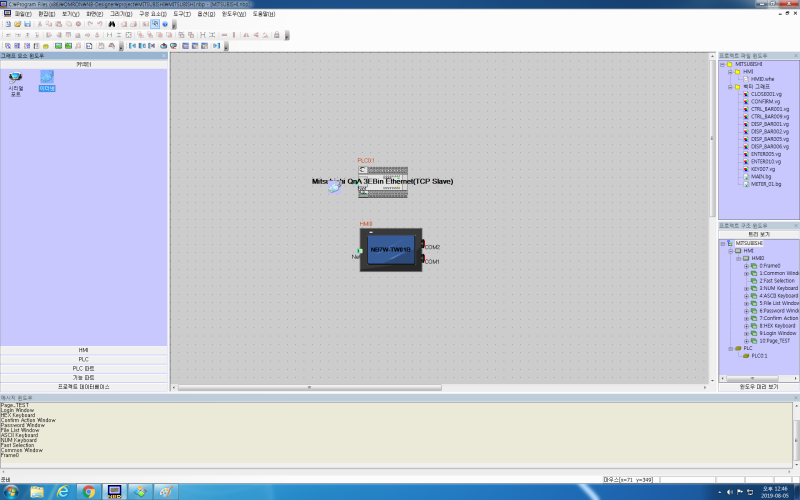
Task: Collapse the MITSUBISHI root node in file tree
Action: tap(723, 63)
